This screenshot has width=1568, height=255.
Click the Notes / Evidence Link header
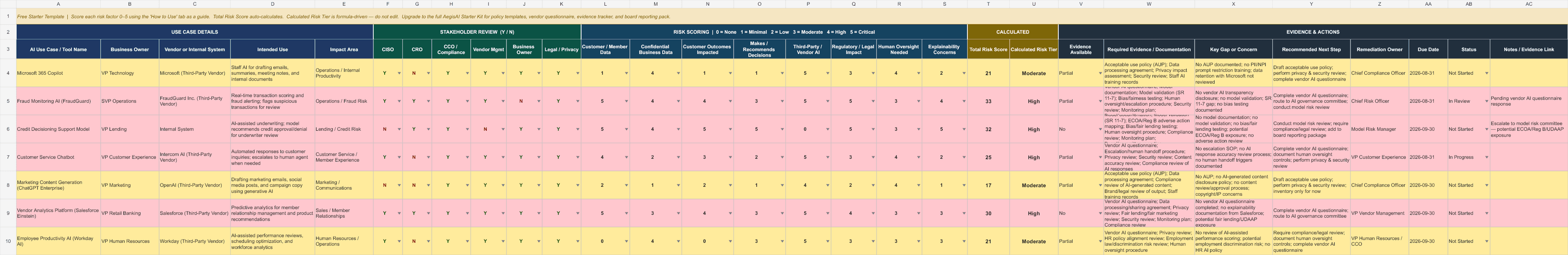click(1528, 49)
